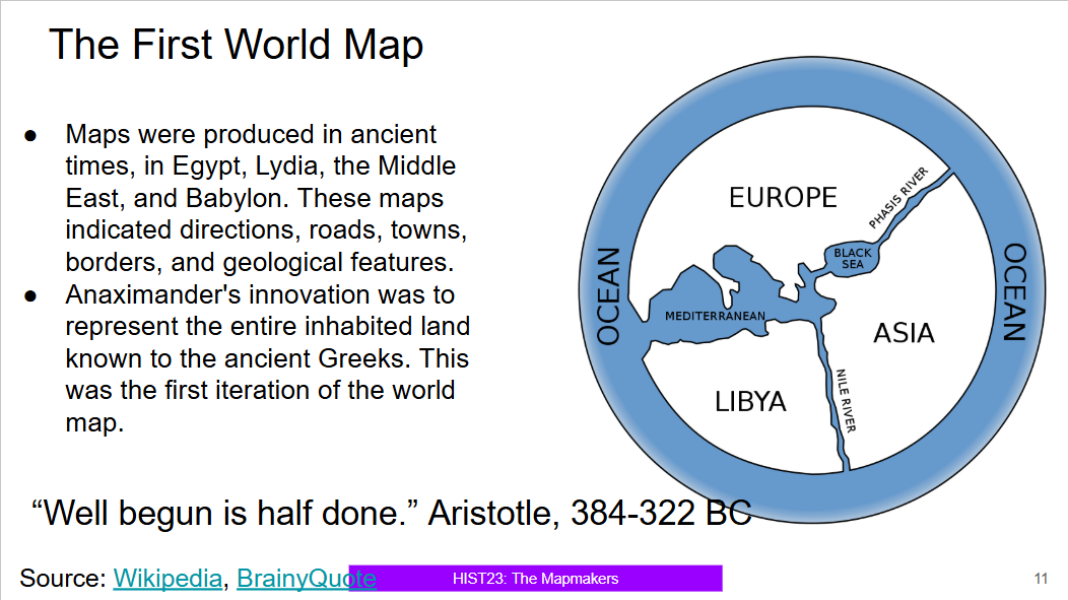Click the PHASIS RIVER label
The image size is (1068, 600).
[x=898, y=198]
